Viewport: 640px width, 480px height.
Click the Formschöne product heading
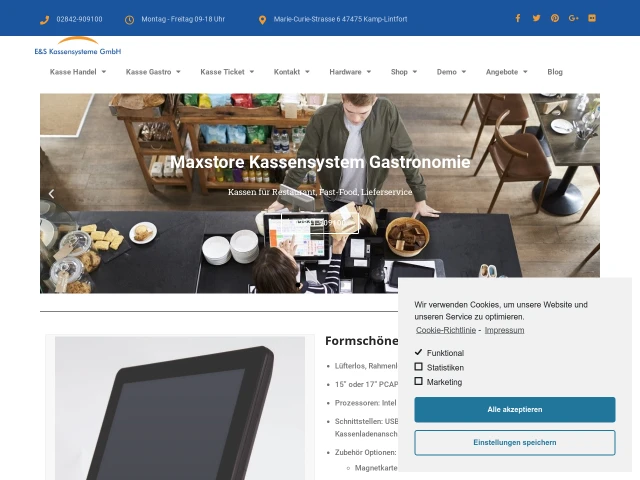(362, 341)
